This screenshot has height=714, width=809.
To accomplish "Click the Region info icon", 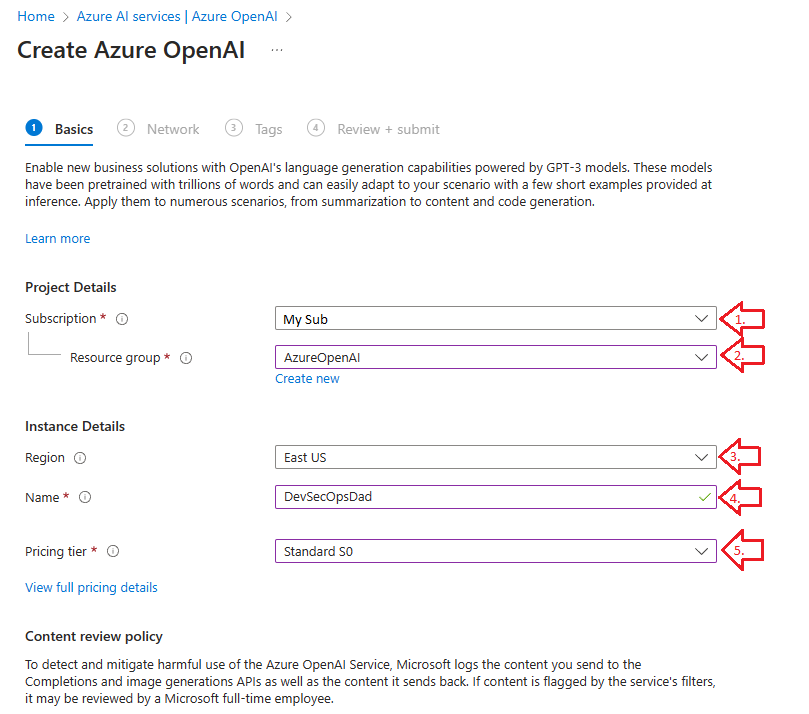I will 80,458.
